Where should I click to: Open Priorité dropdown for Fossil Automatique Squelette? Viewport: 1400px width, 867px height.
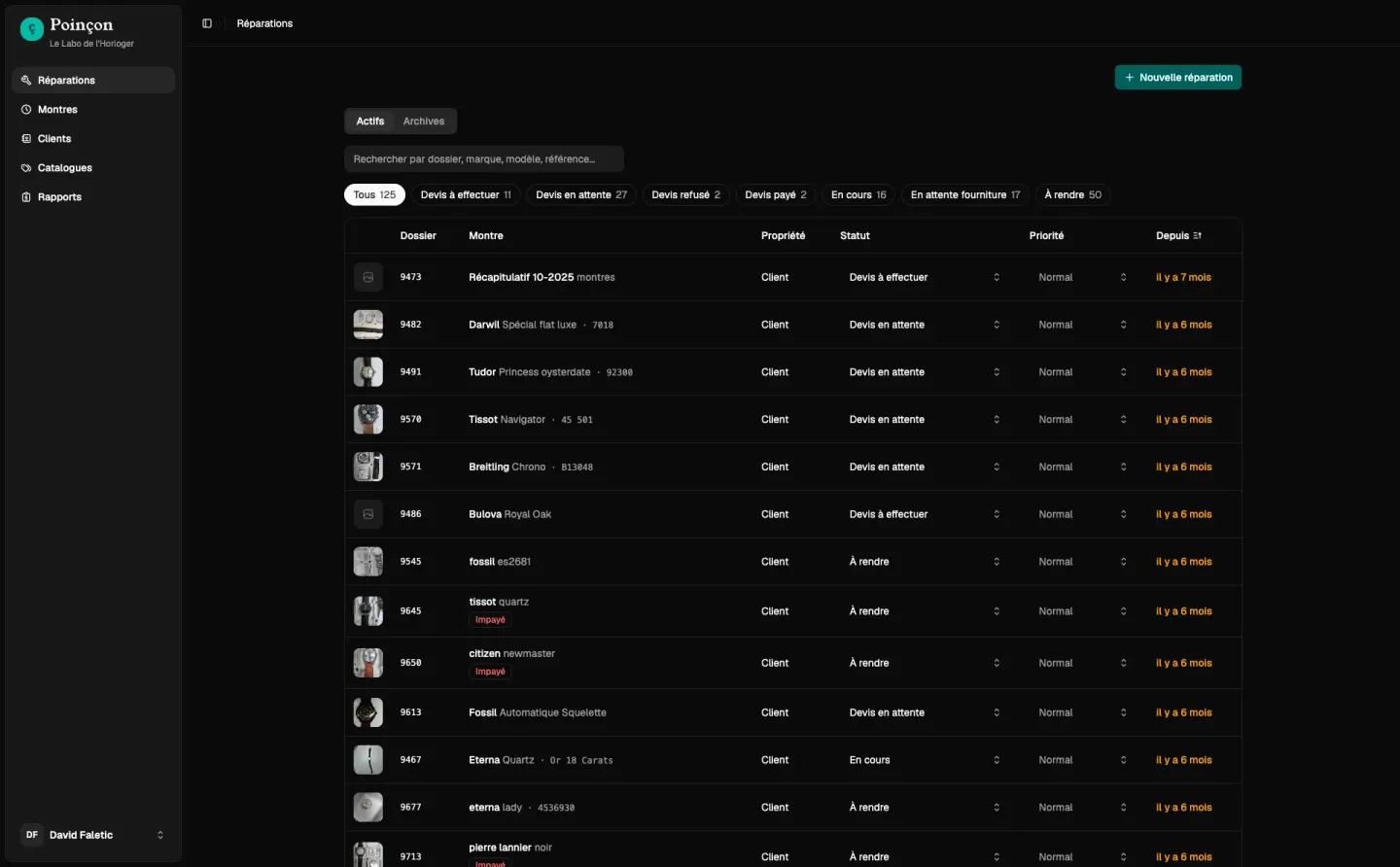[x=1083, y=712]
